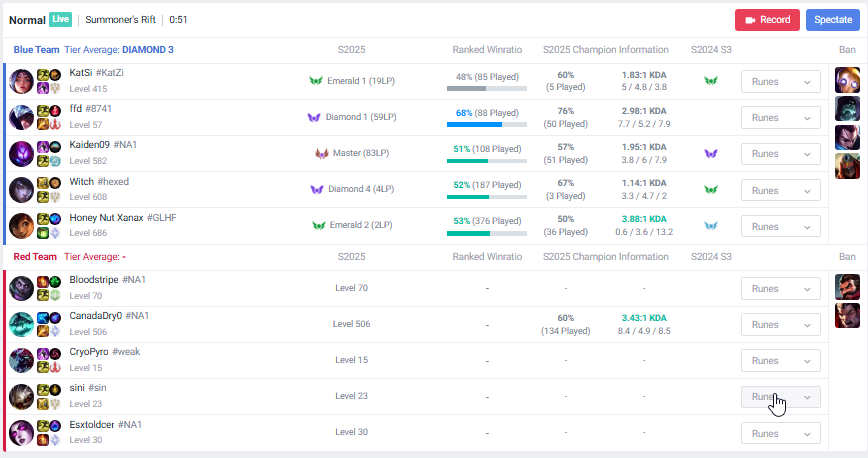Click Kaiden09's Master (83LP) text
Image resolution: width=868 pixels, height=458 pixels.
click(361, 153)
